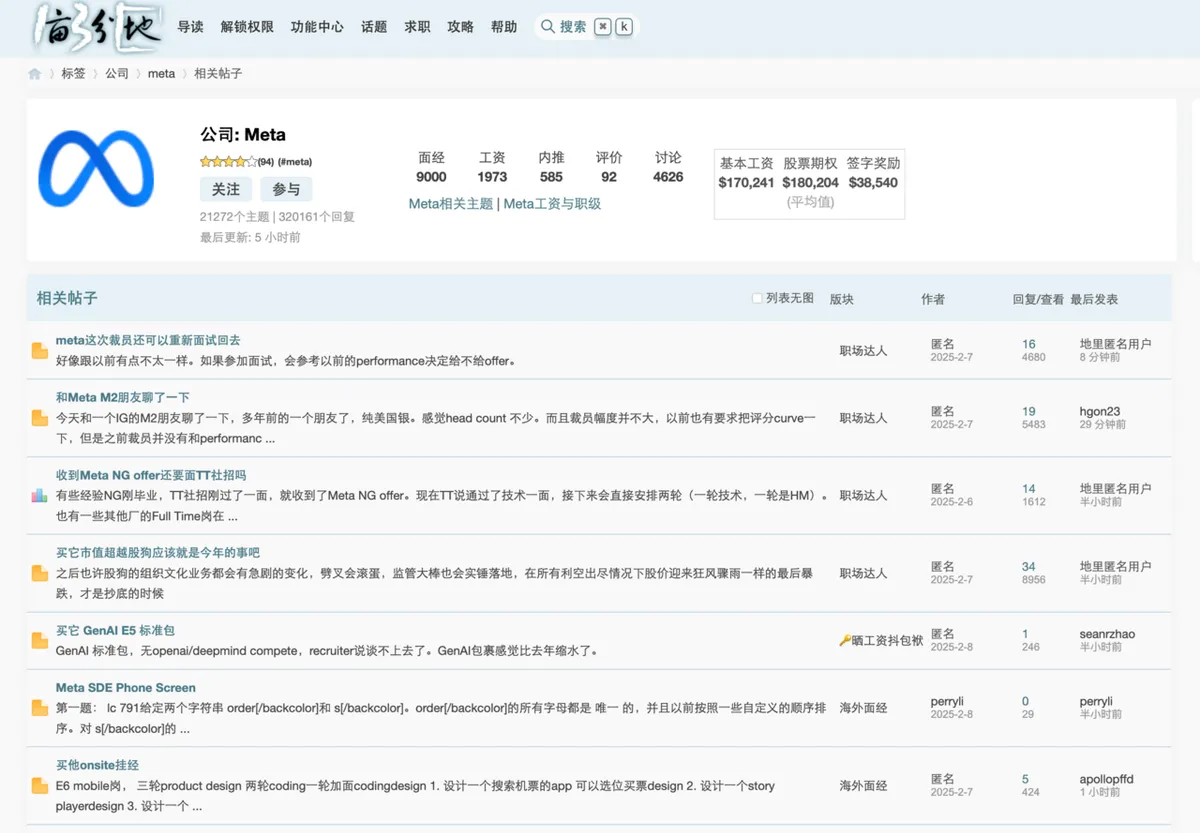This screenshot has height=833, width=1200.
Task: Click the 公司 breadcrumb link
Action: click(117, 74)
